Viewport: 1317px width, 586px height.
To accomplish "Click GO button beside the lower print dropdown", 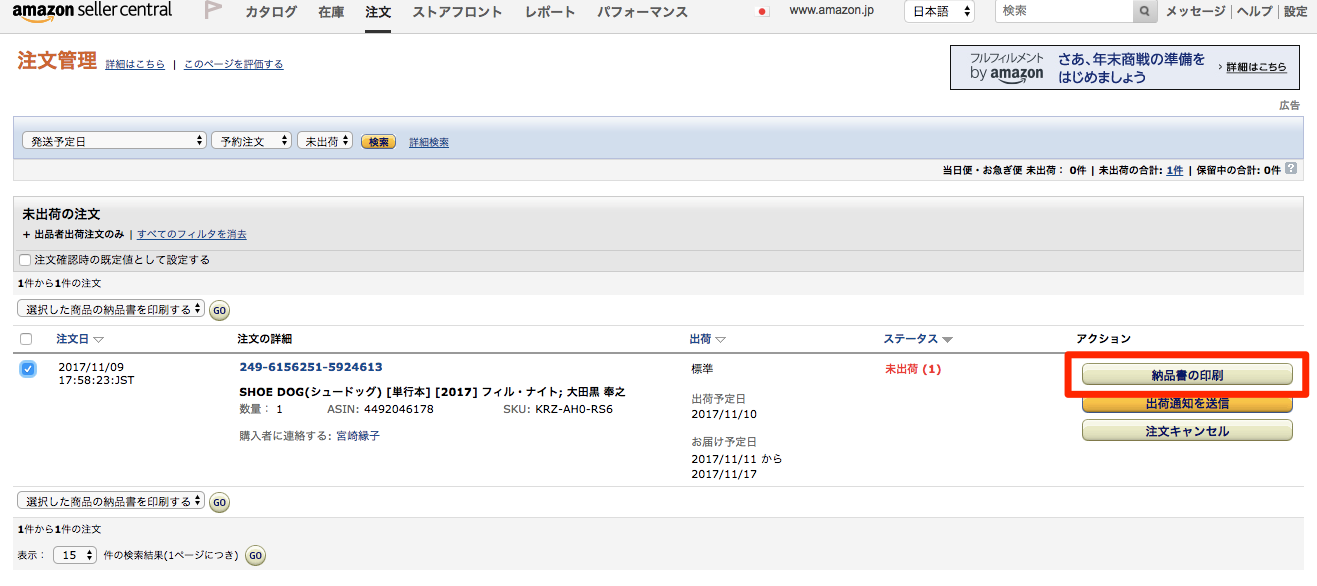I will (219, 502).
